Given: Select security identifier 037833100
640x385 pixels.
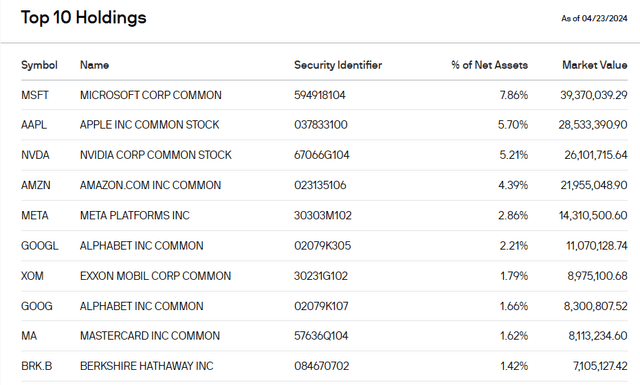Looking at the screenshot, I should pyautogui.click(x=321, y=125).
